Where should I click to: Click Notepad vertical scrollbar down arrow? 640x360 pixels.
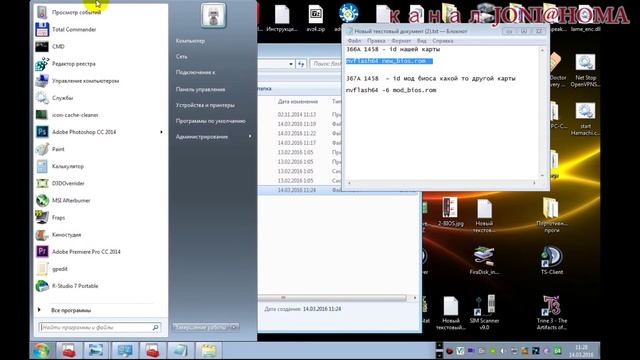542,176
